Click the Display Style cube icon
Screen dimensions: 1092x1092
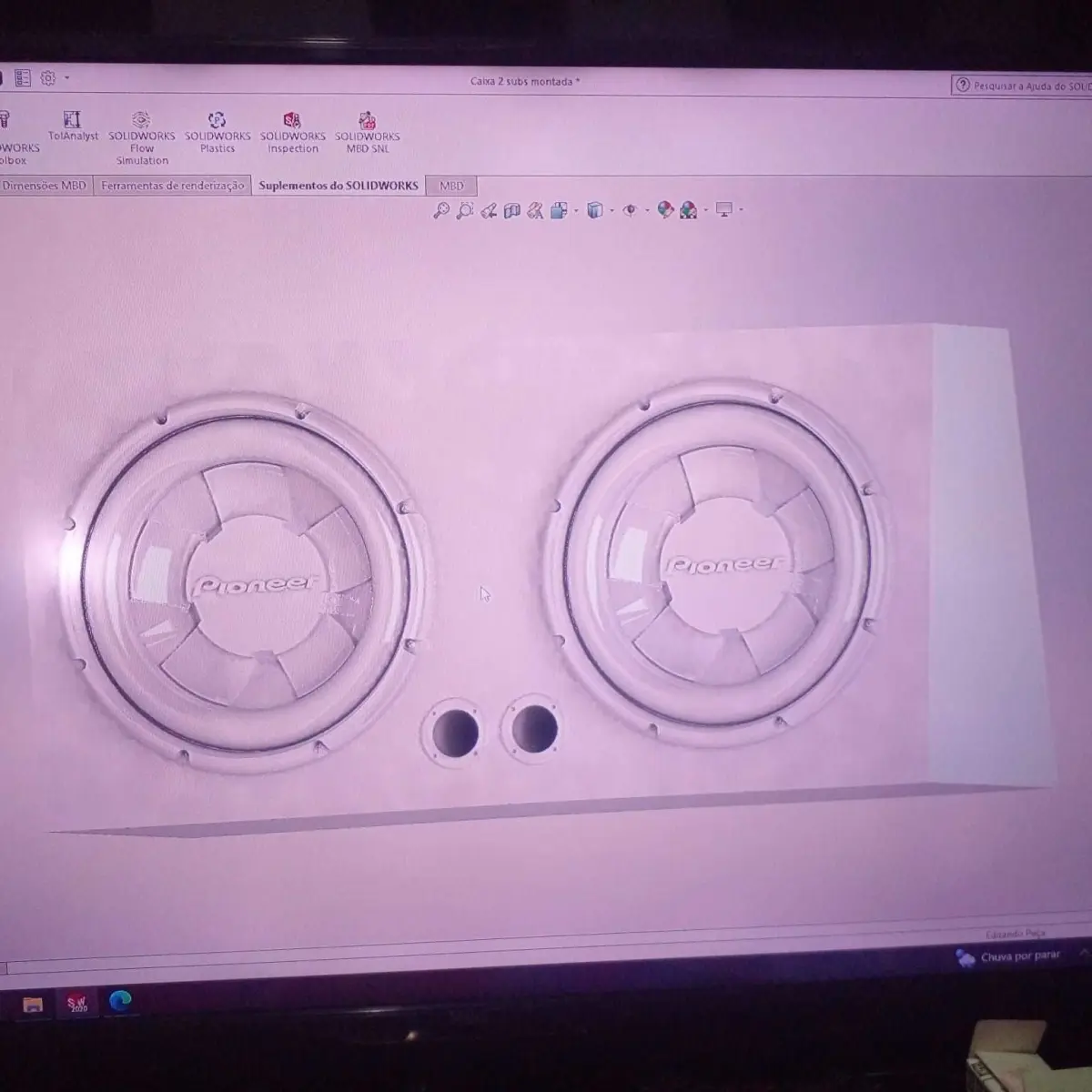tap(595, 210)
